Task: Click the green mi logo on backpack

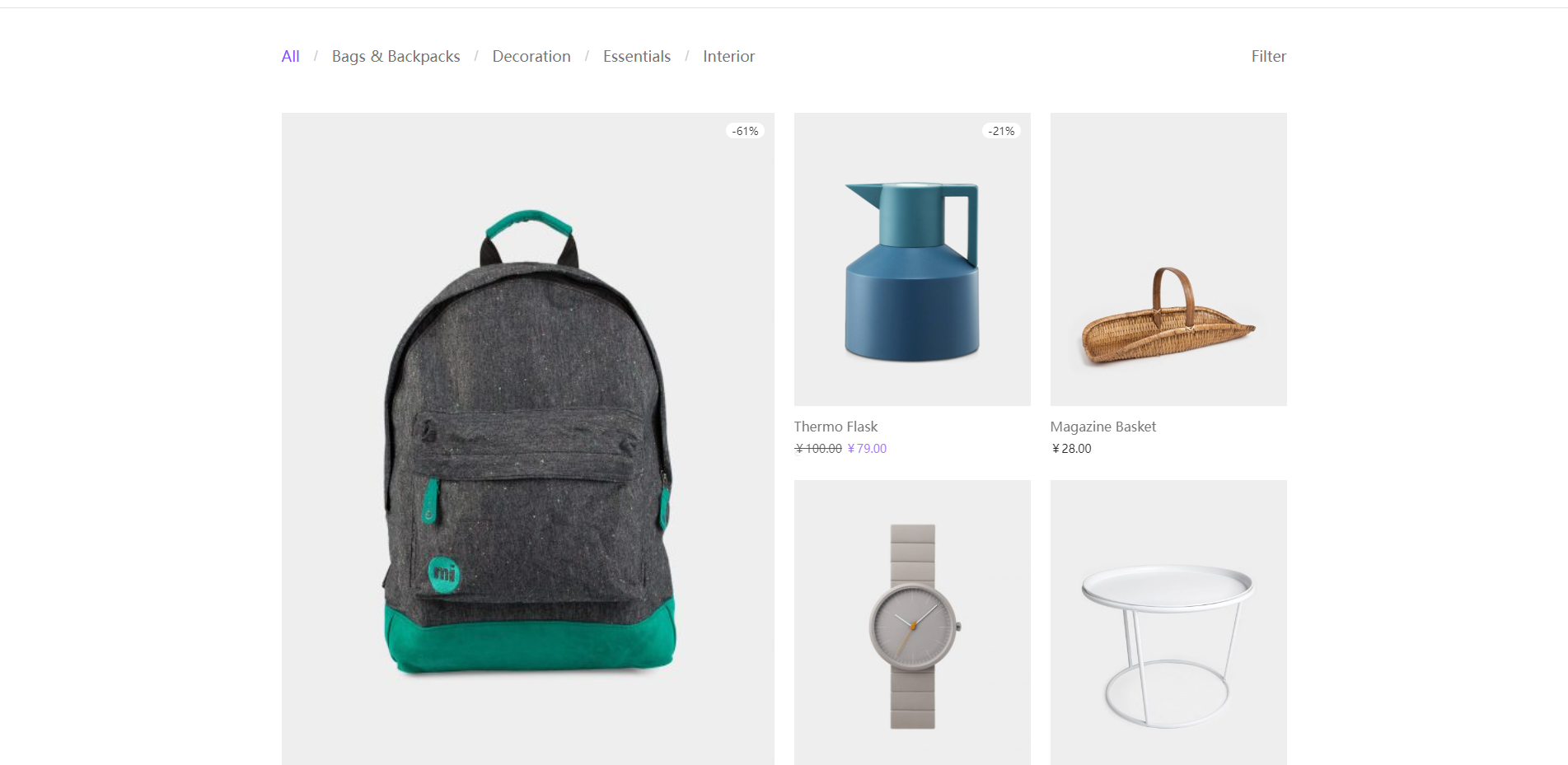Action: pos(444,574)
